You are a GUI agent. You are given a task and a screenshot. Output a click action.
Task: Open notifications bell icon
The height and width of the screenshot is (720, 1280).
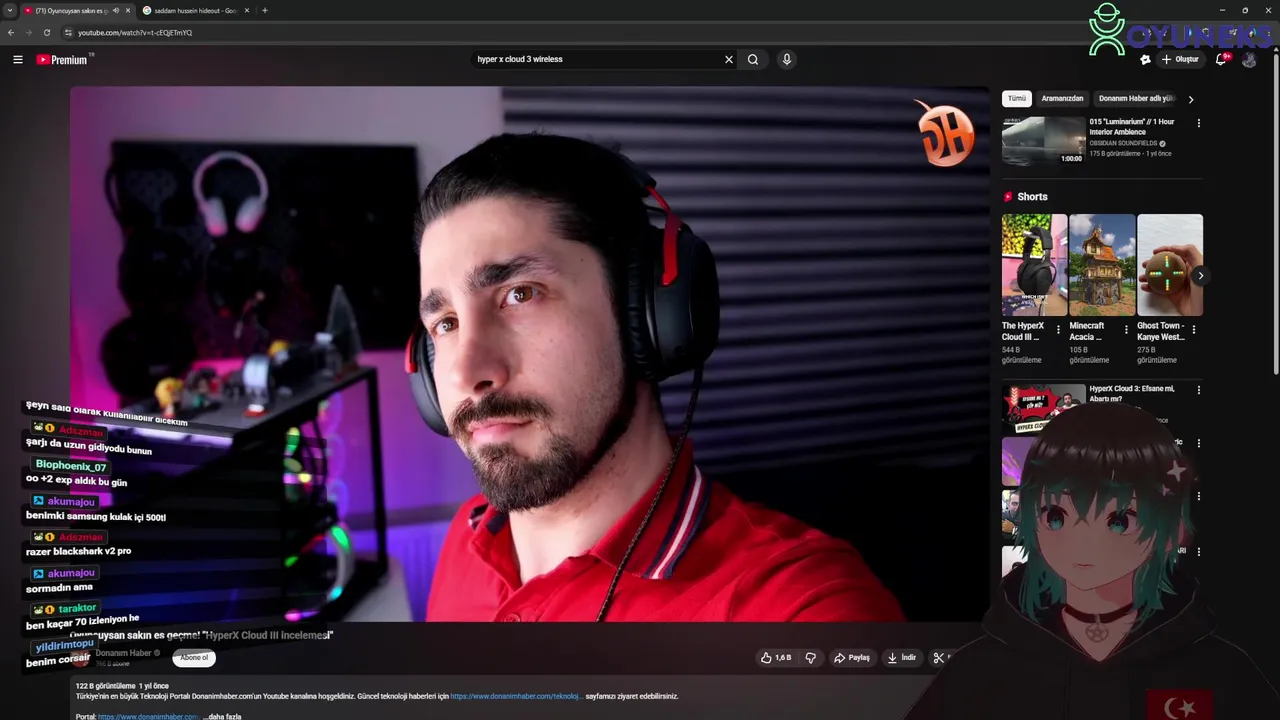pyautogui.click(x=1221, y=59)
